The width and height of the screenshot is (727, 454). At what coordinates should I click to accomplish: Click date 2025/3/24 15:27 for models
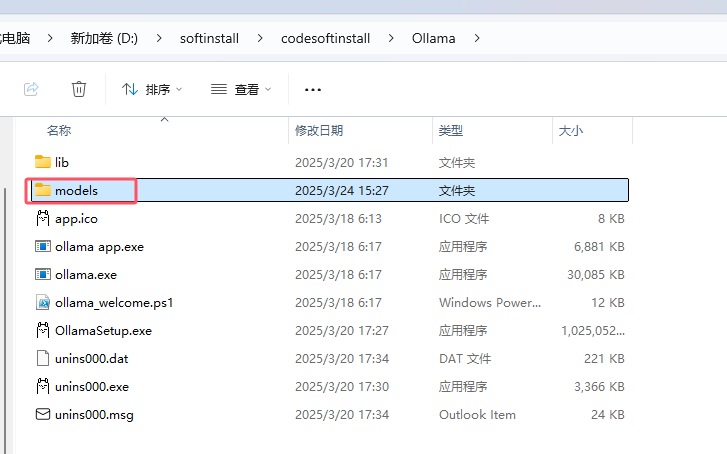tap(342, 191)
